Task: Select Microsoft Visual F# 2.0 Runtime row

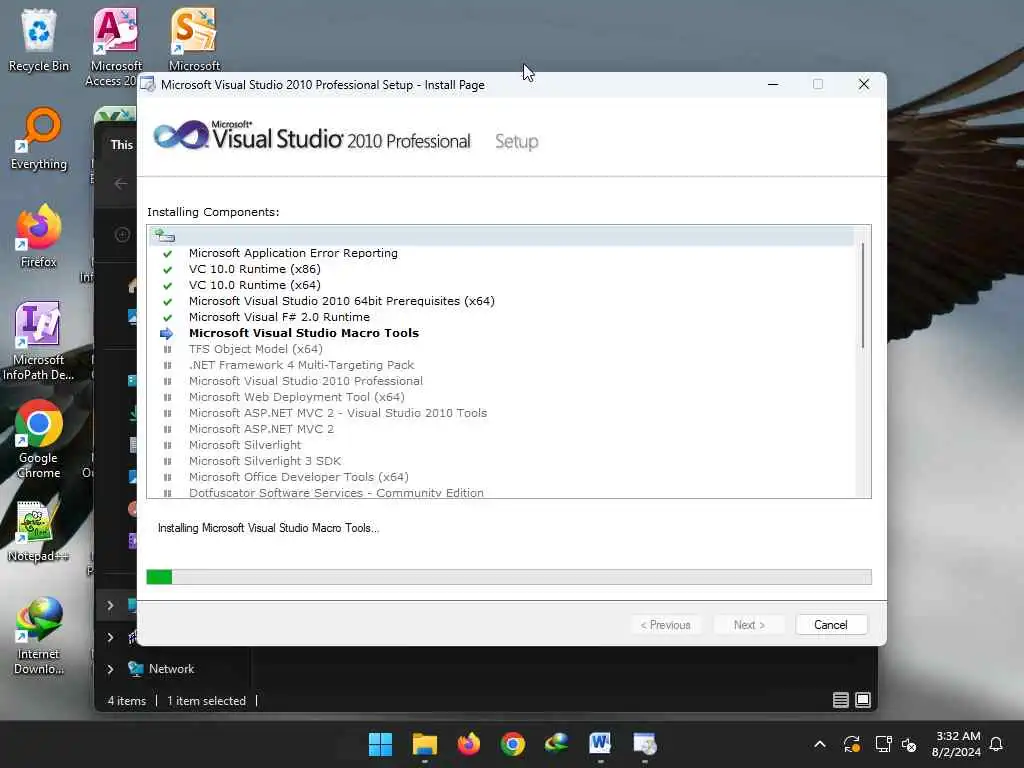Action: 279,317
